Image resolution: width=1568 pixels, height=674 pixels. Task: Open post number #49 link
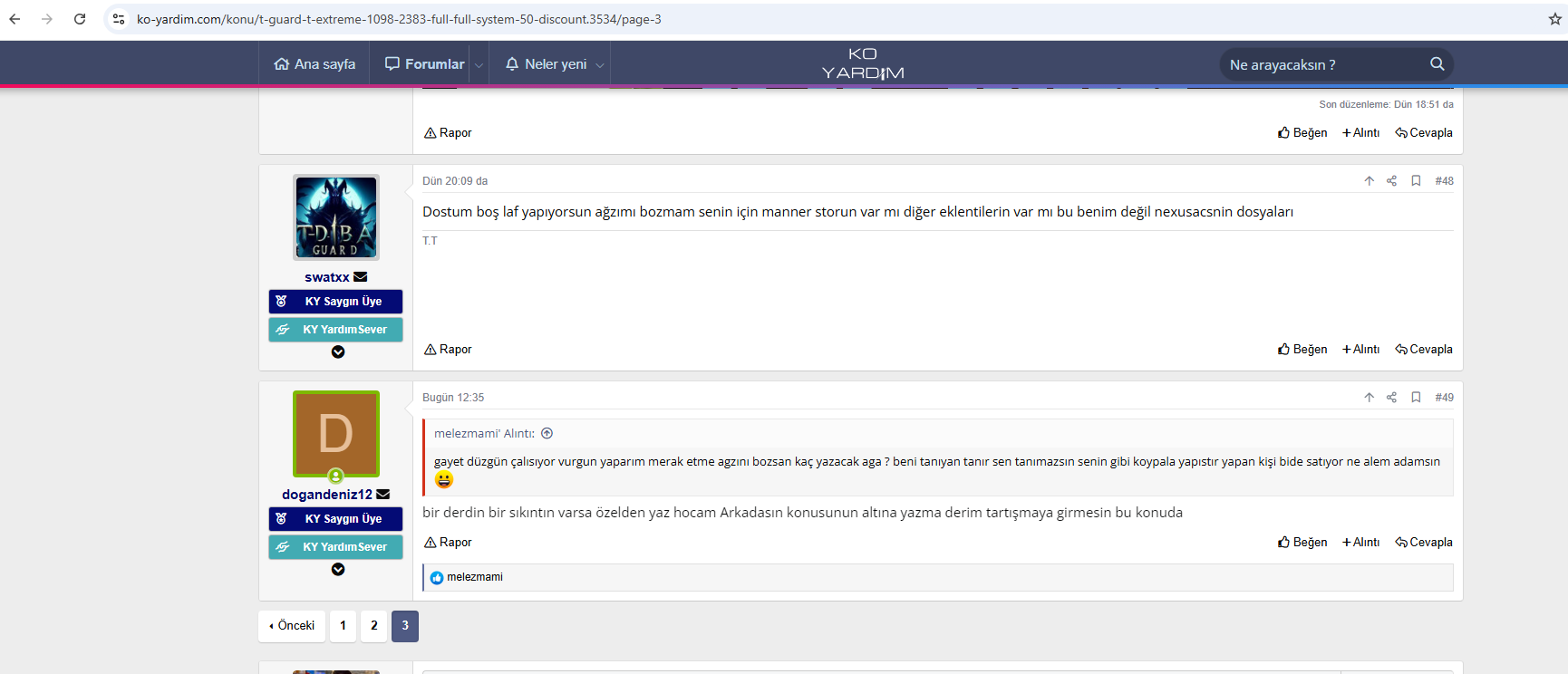(x=1444, y=398)
